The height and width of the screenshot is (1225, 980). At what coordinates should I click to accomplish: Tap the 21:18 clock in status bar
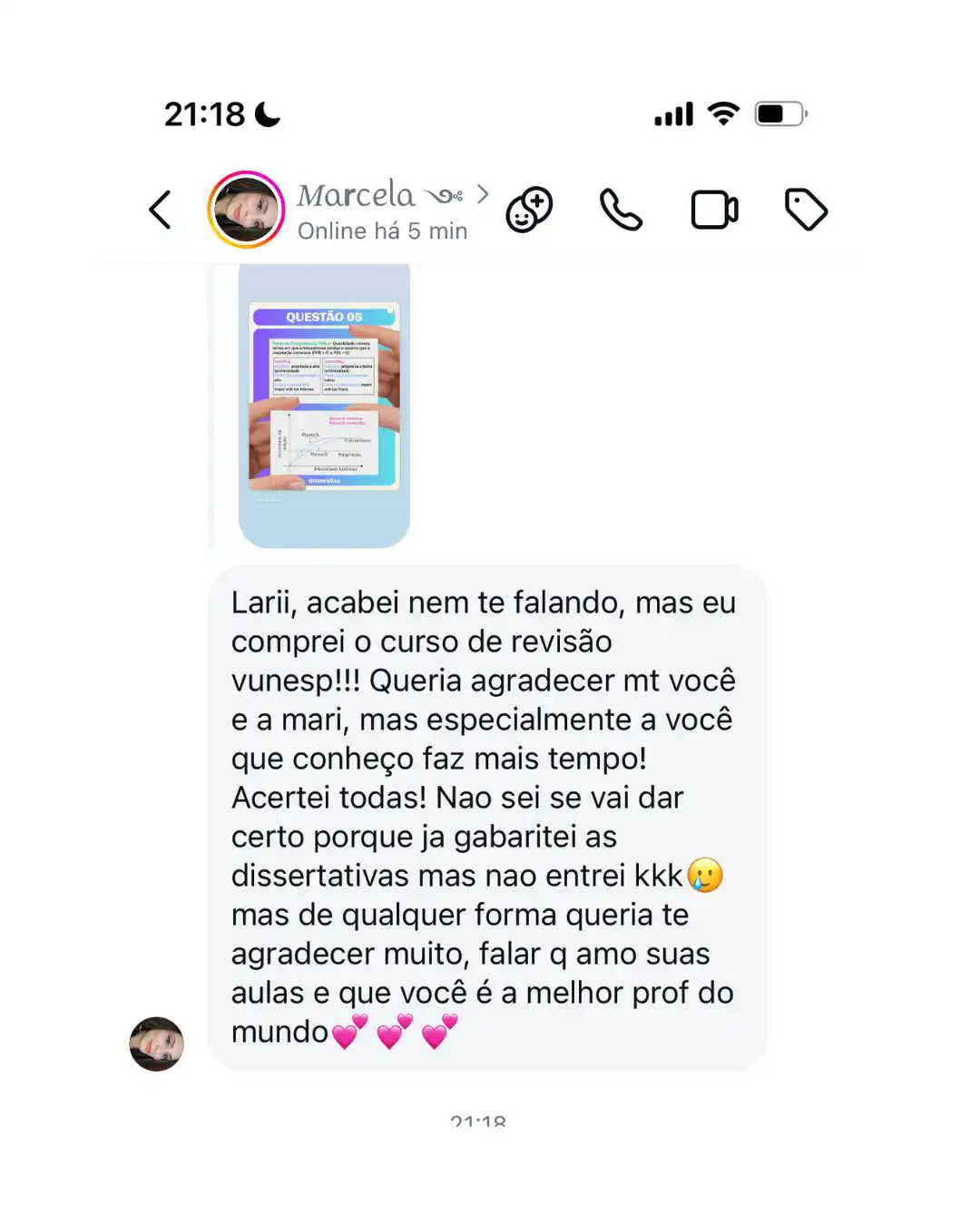204,114
